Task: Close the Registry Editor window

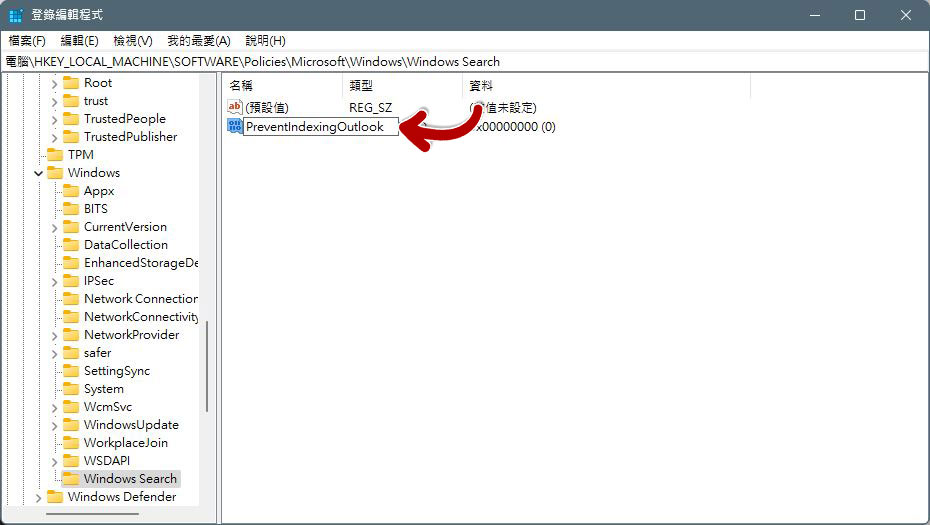Action: pyautogui.click(x=906, y=15)
